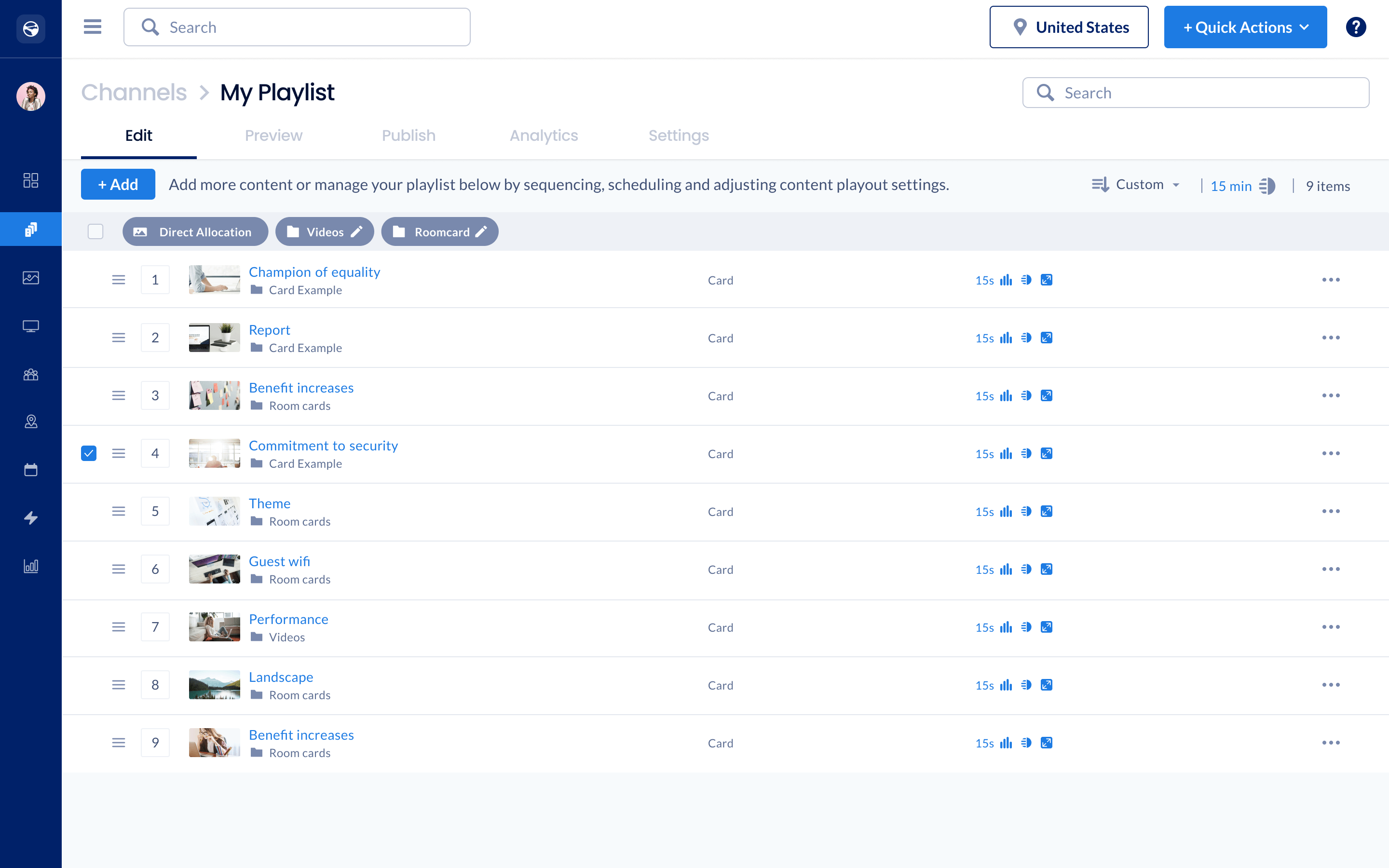The width and height of the screenshot is (1389, 868).
Task: Click the expand icon on Champion of equality row
Action: 1047,280
